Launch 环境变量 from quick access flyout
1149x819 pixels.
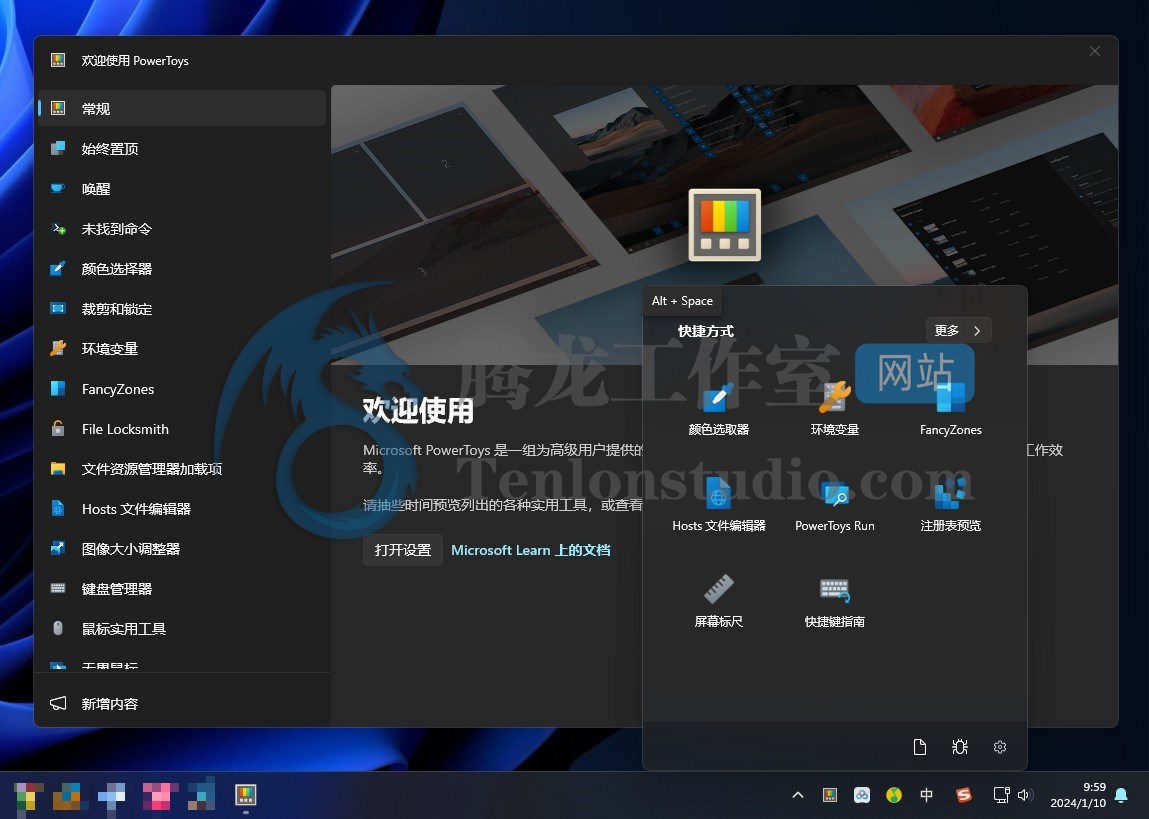(835, 409)
